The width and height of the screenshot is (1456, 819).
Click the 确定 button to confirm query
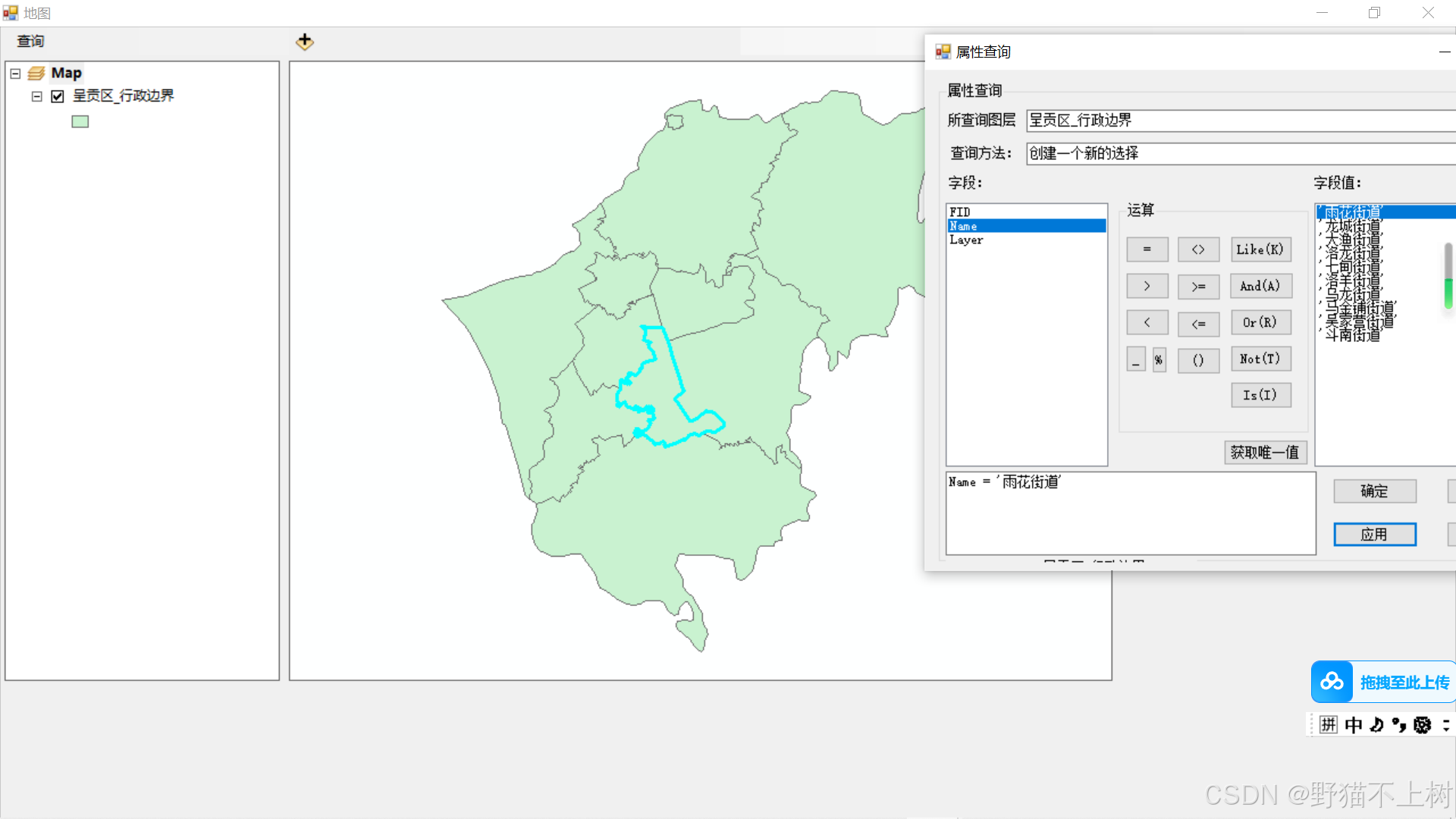(1374, 491)
